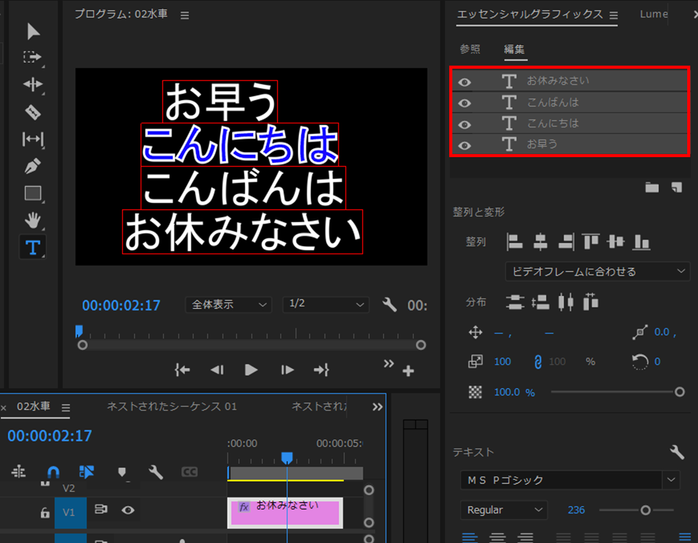
Task: Open timeline display settings wrench
Action: pos(155,472)
